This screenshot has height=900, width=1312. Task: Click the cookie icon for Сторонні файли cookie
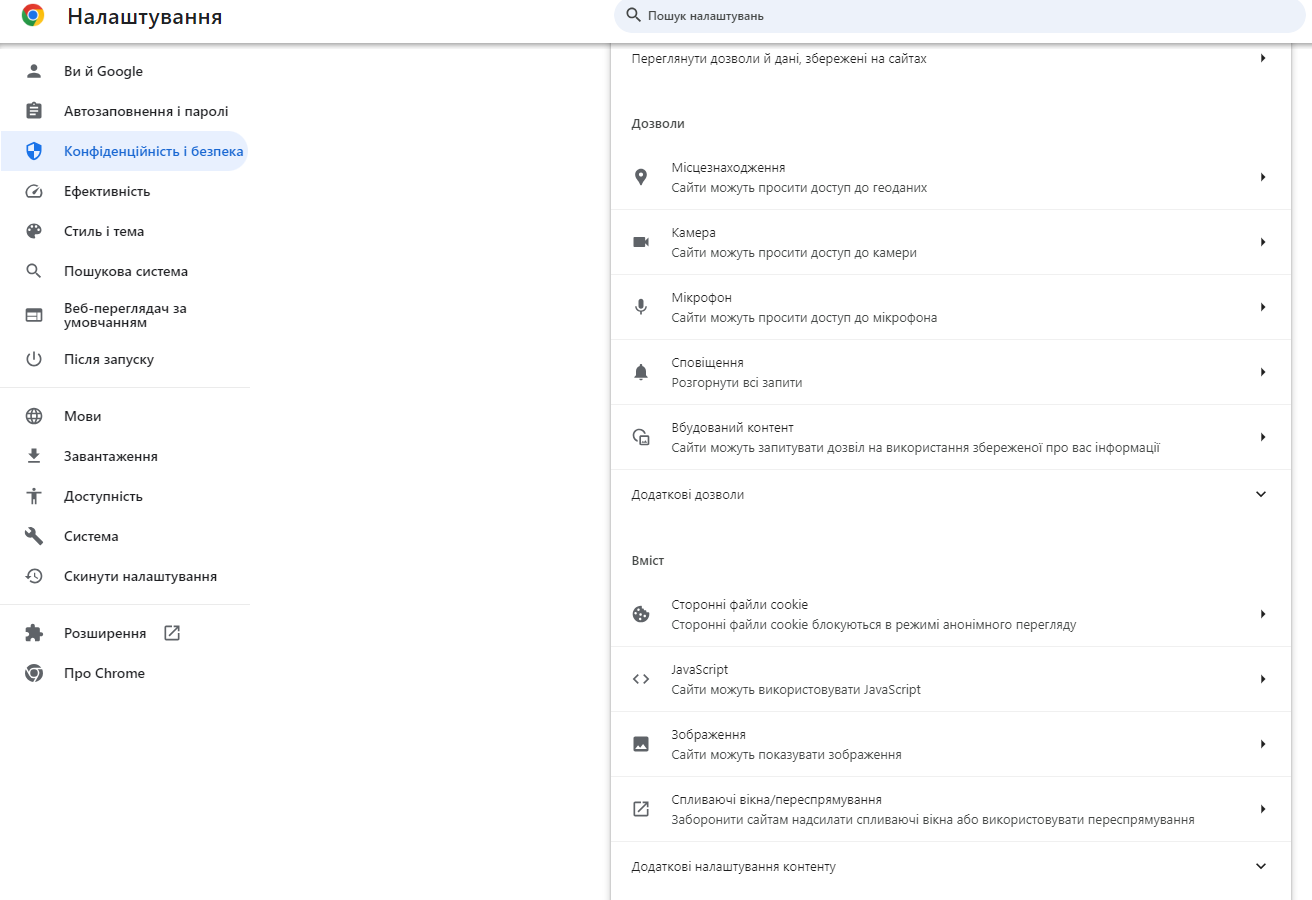pos(641,613)
